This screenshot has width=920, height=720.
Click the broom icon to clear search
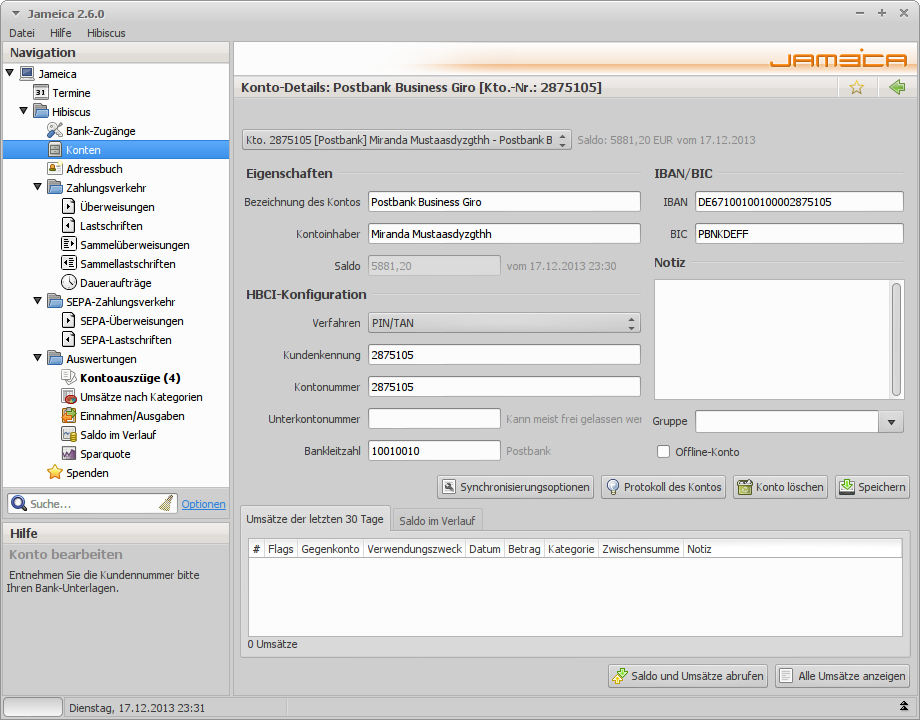[x=166, y=503]
